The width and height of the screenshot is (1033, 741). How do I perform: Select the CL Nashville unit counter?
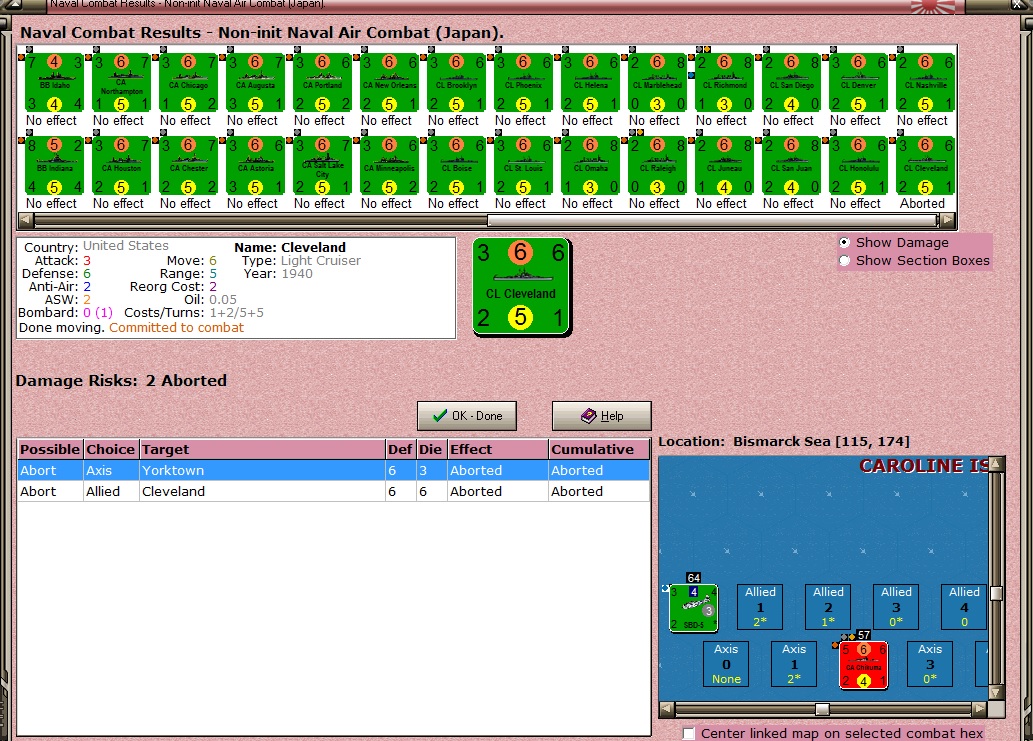pos(926,82)
